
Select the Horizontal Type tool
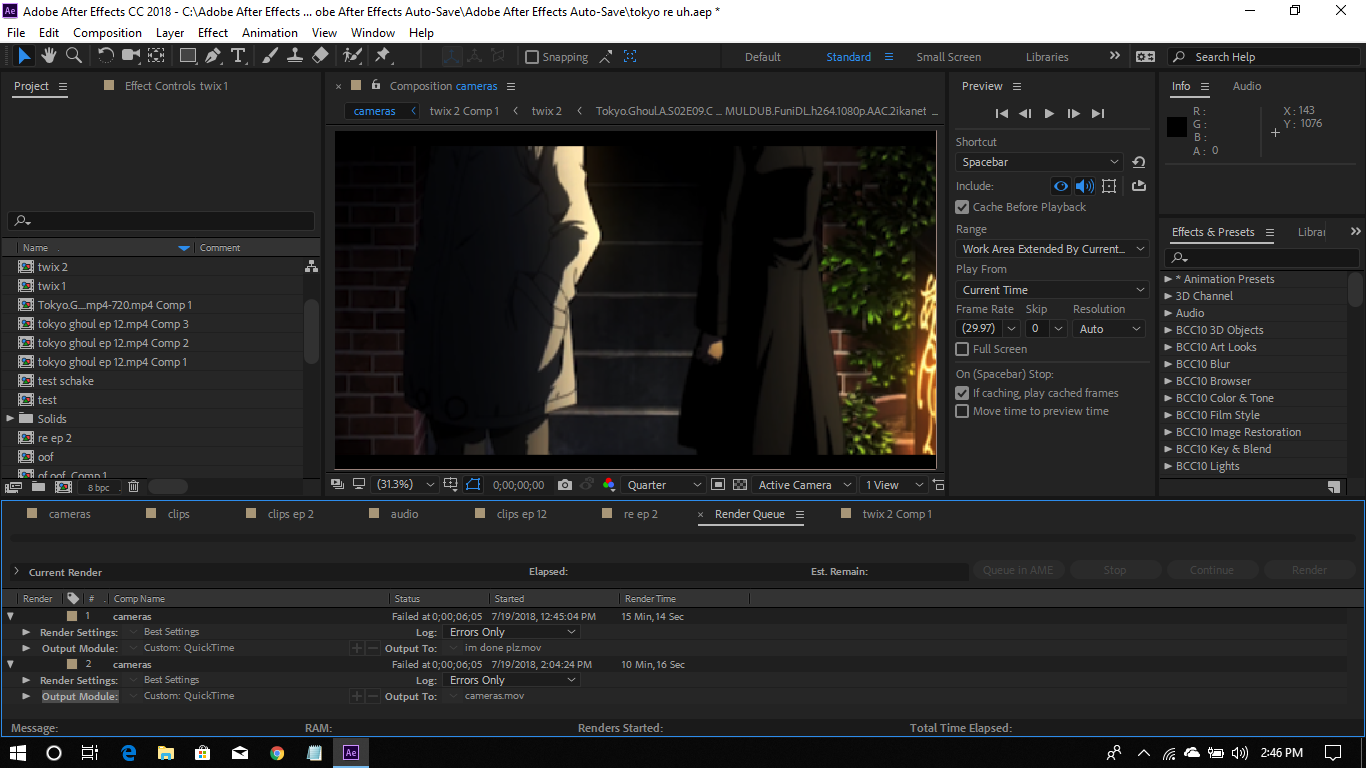[238, 56]
